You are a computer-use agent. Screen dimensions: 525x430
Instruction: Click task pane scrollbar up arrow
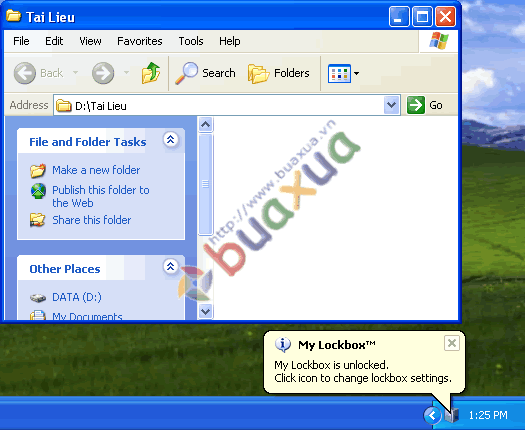205,125
